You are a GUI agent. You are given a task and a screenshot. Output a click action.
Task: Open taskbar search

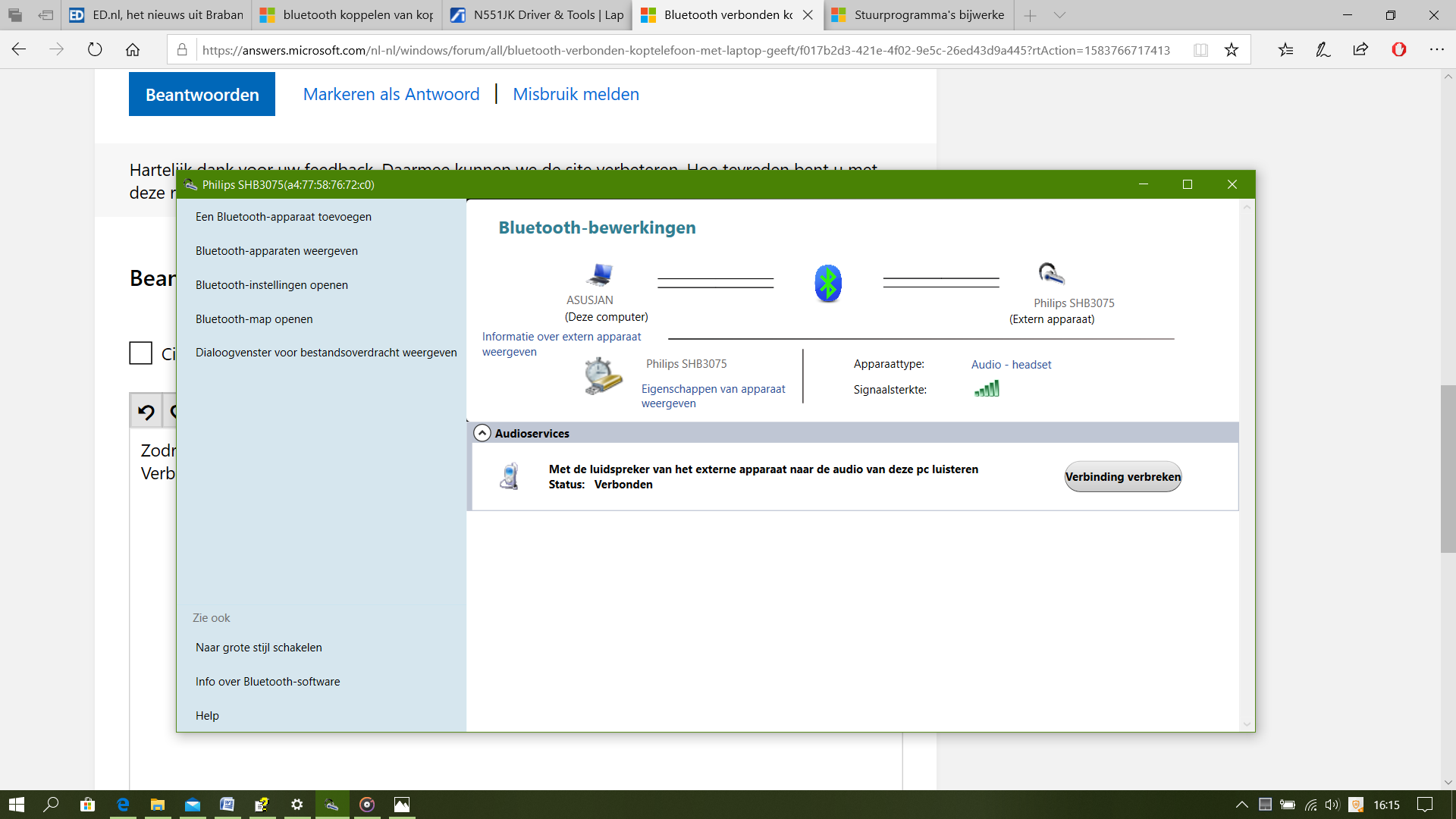click(52, 805)
